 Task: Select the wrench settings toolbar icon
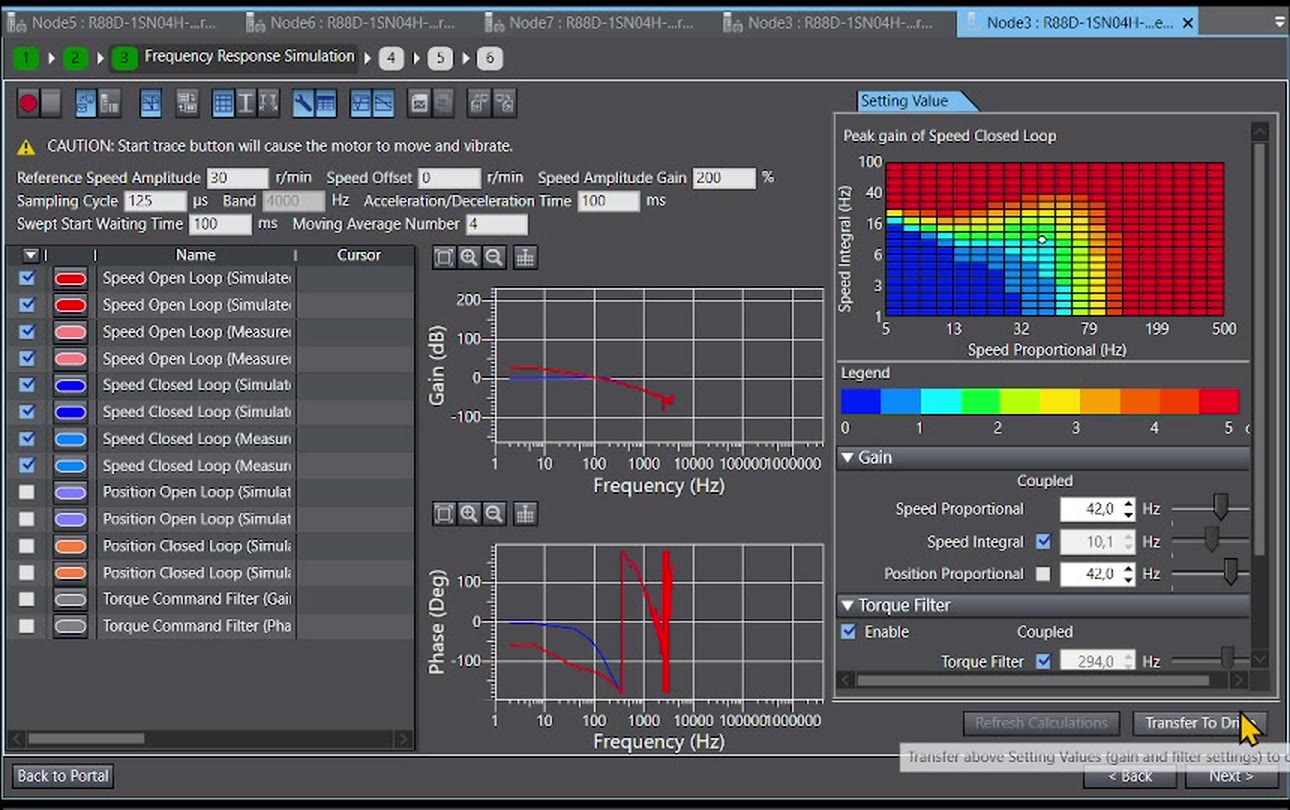[303, 102]
